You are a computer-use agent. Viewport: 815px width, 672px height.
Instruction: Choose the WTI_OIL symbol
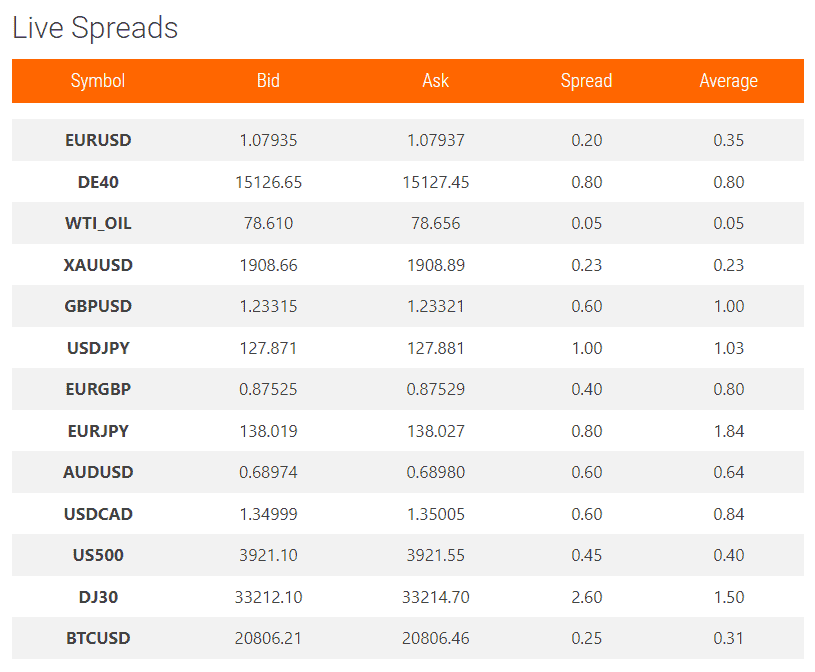[x=98, y=223]
